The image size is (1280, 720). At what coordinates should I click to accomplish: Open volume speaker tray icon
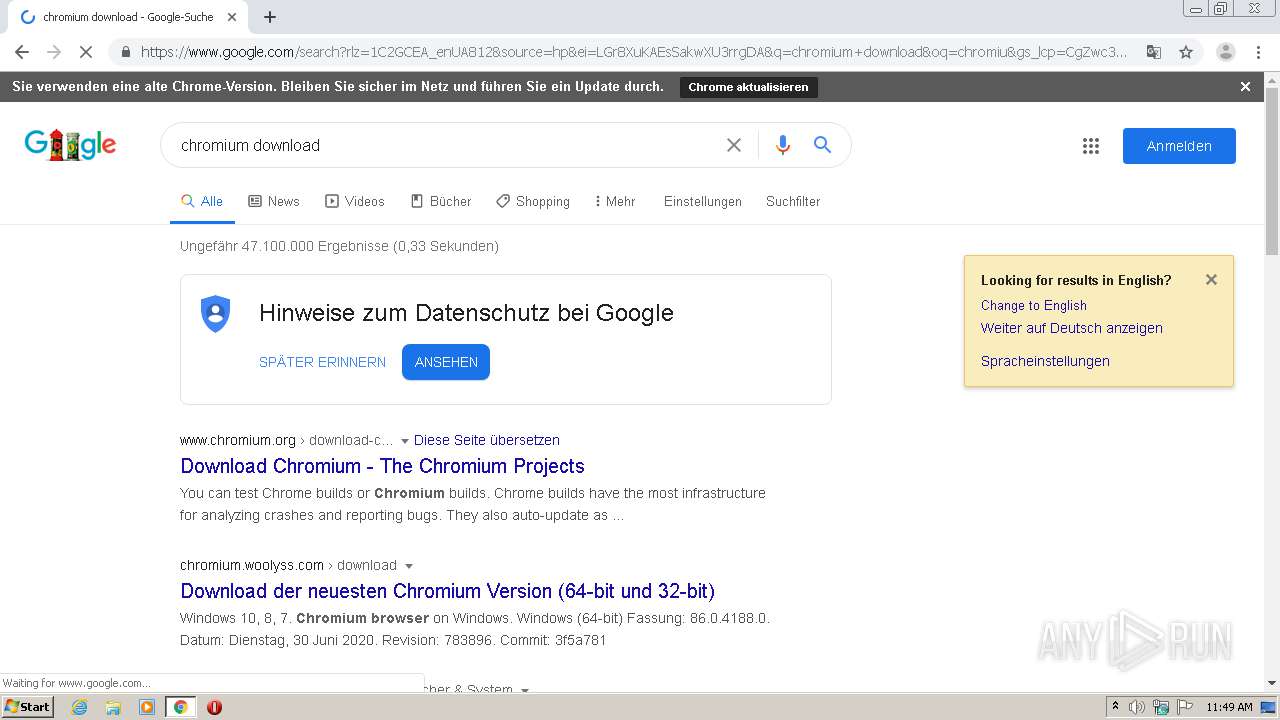[1137, 707]
